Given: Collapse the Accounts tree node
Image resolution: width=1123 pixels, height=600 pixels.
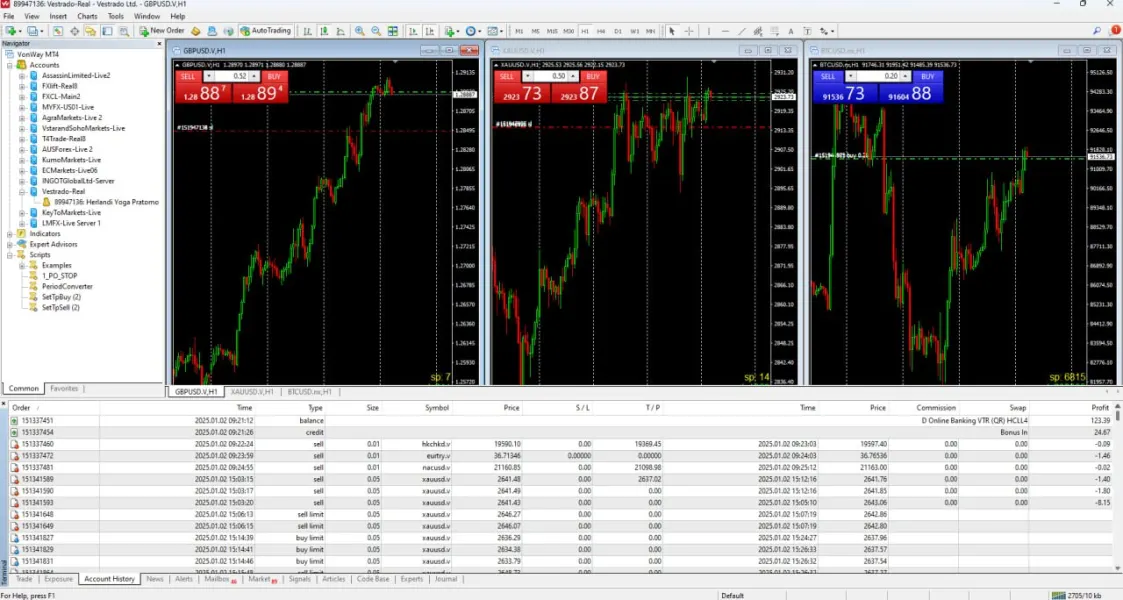Looking at the screenshot, I should click(10, 65).
